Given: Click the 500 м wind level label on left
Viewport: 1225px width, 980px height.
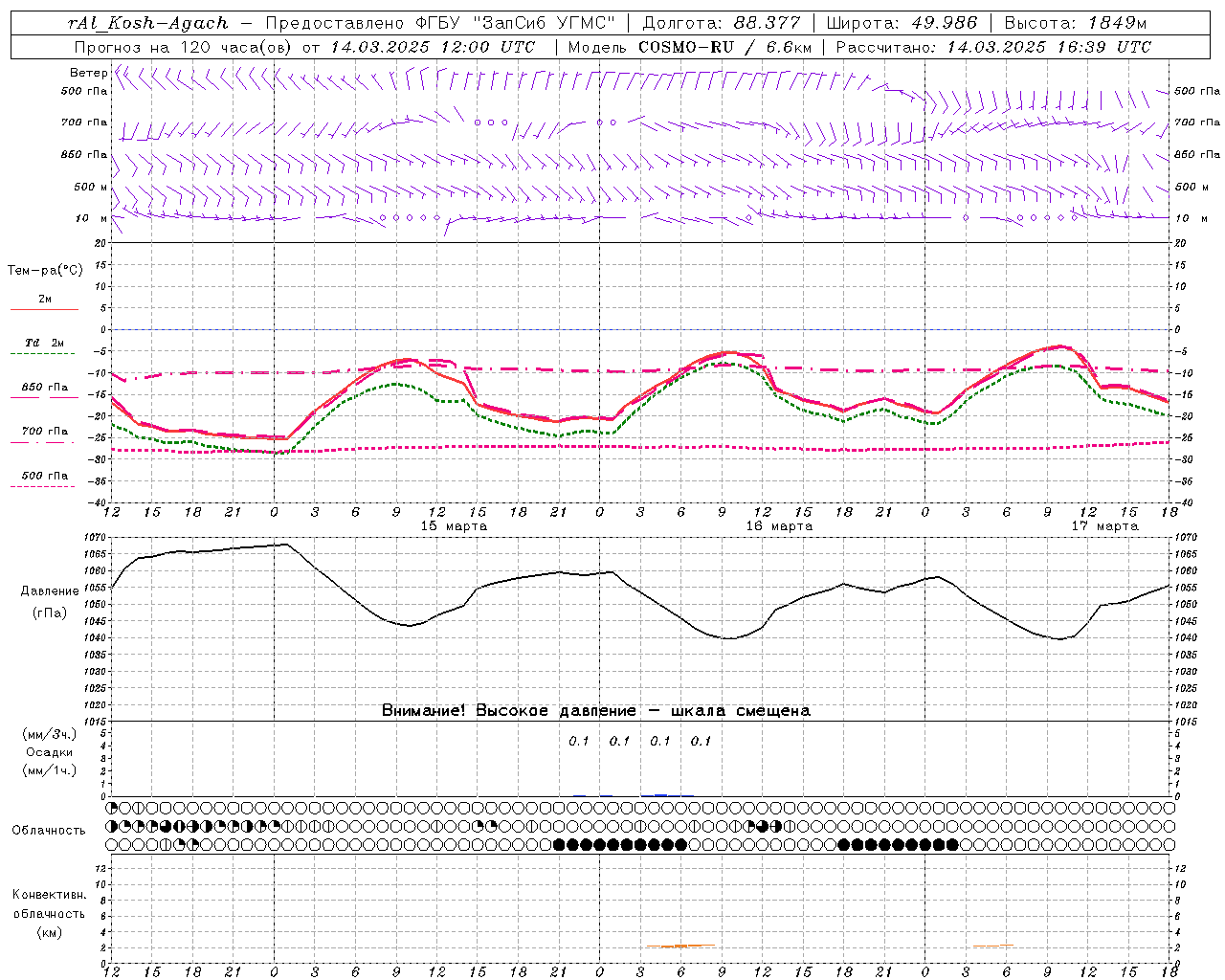Looking at the screenshot, I should pos(91,187).
